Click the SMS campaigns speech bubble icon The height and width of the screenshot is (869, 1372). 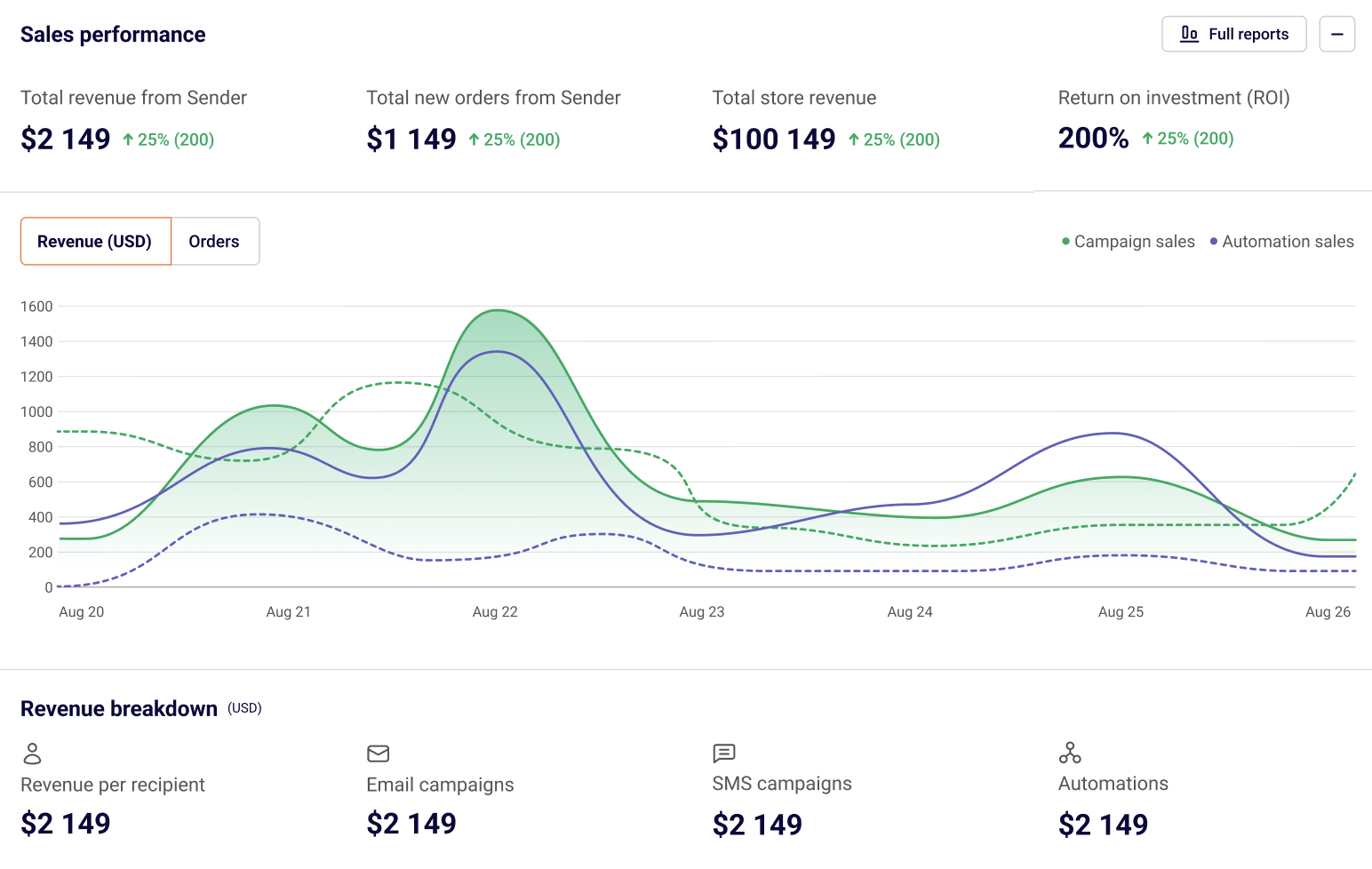pyautogui.click(x=724, y=753)
